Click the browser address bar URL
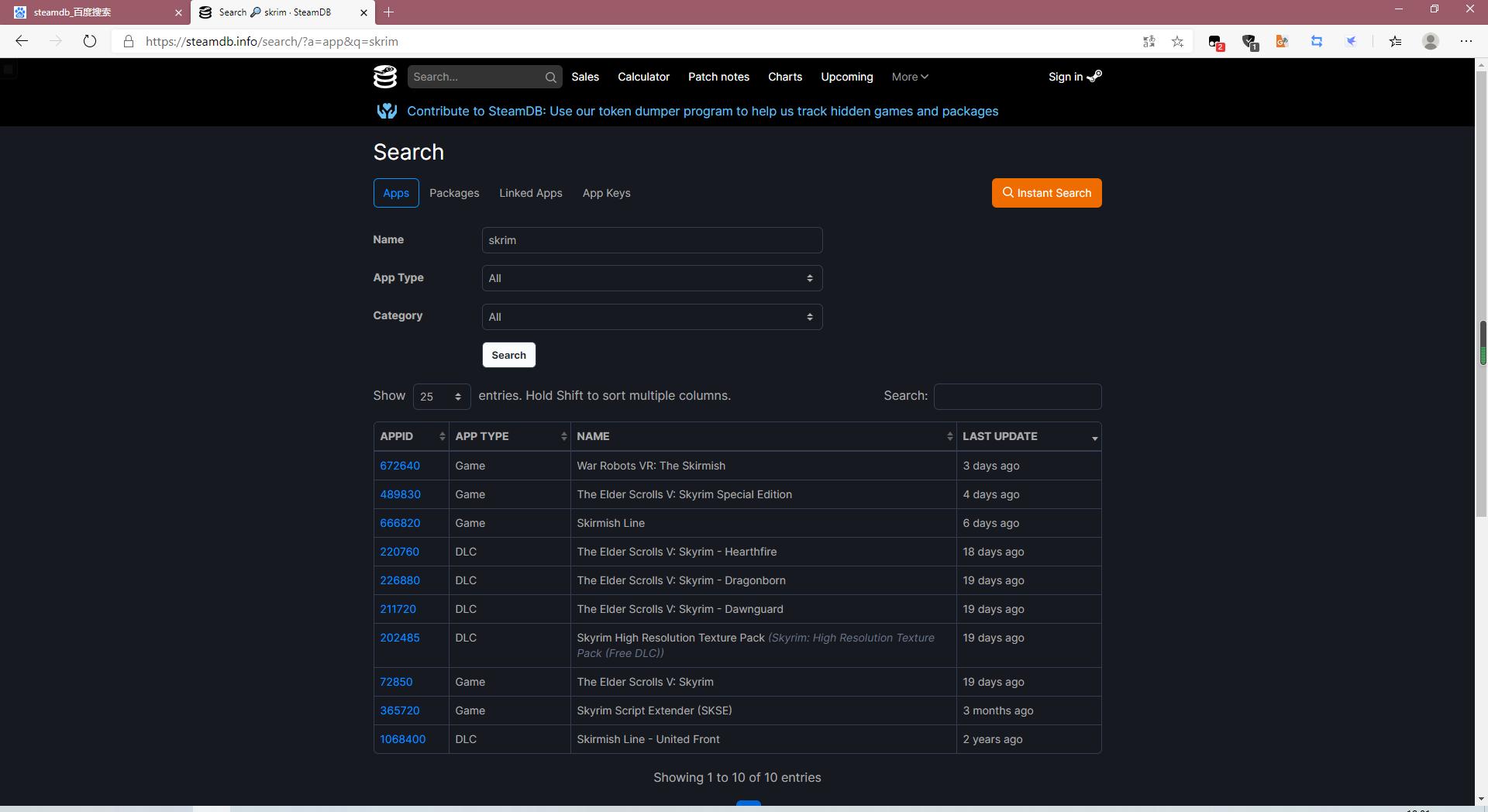 (x=272, y=42)
